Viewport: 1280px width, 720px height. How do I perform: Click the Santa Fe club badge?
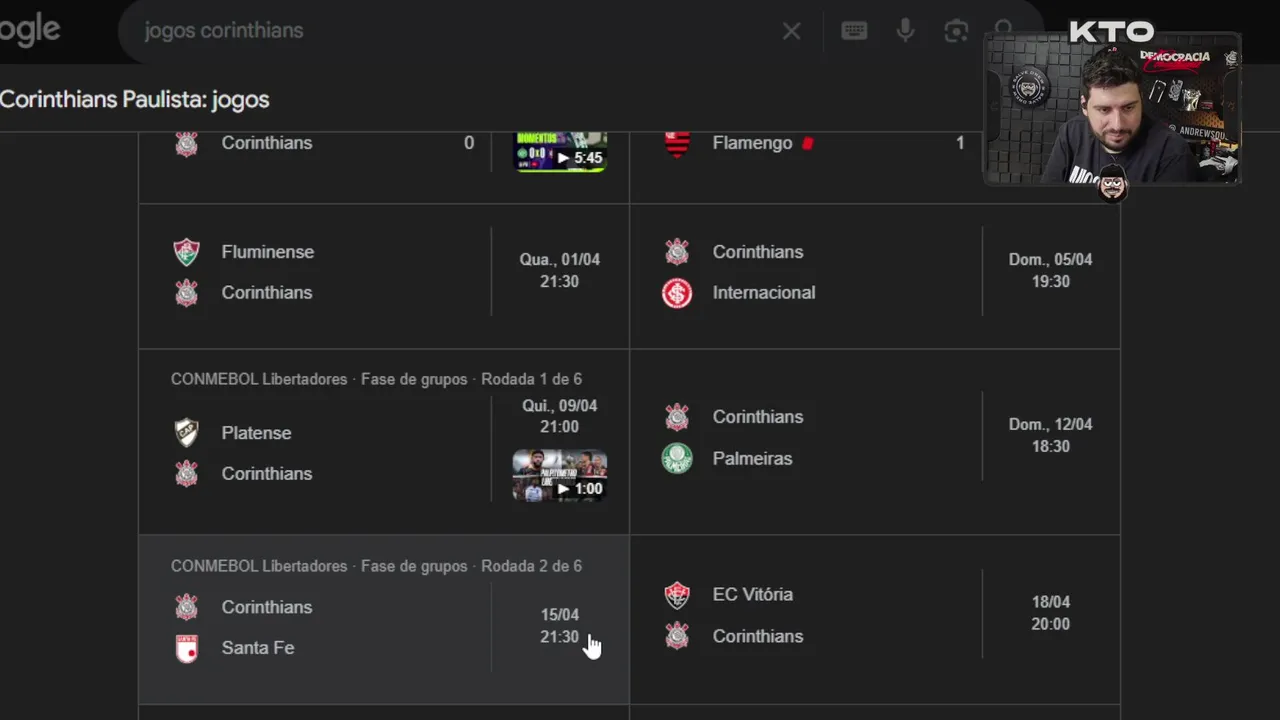click(x=187, y=648)
